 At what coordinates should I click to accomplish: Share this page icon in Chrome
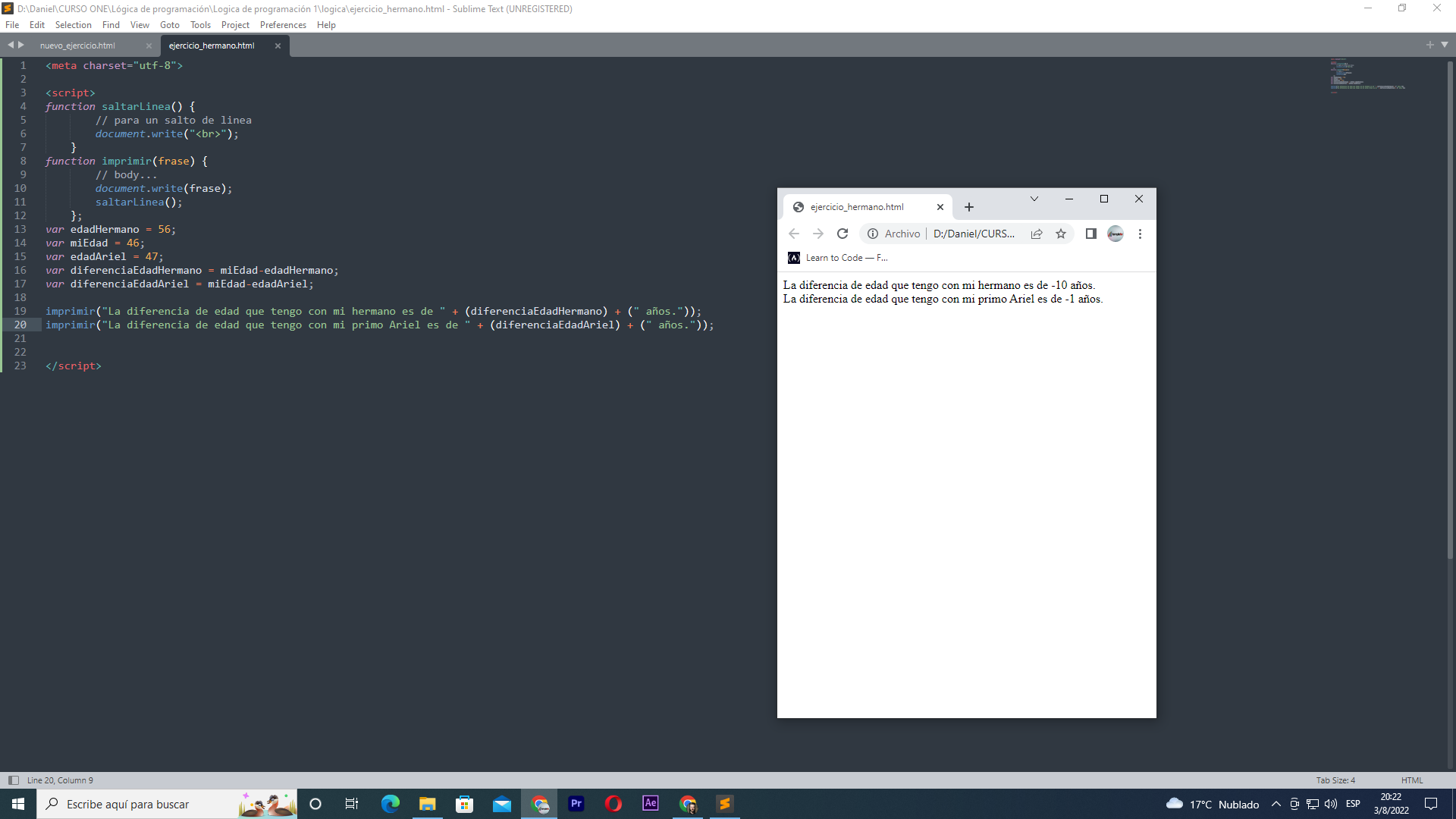coord(1037,234)
